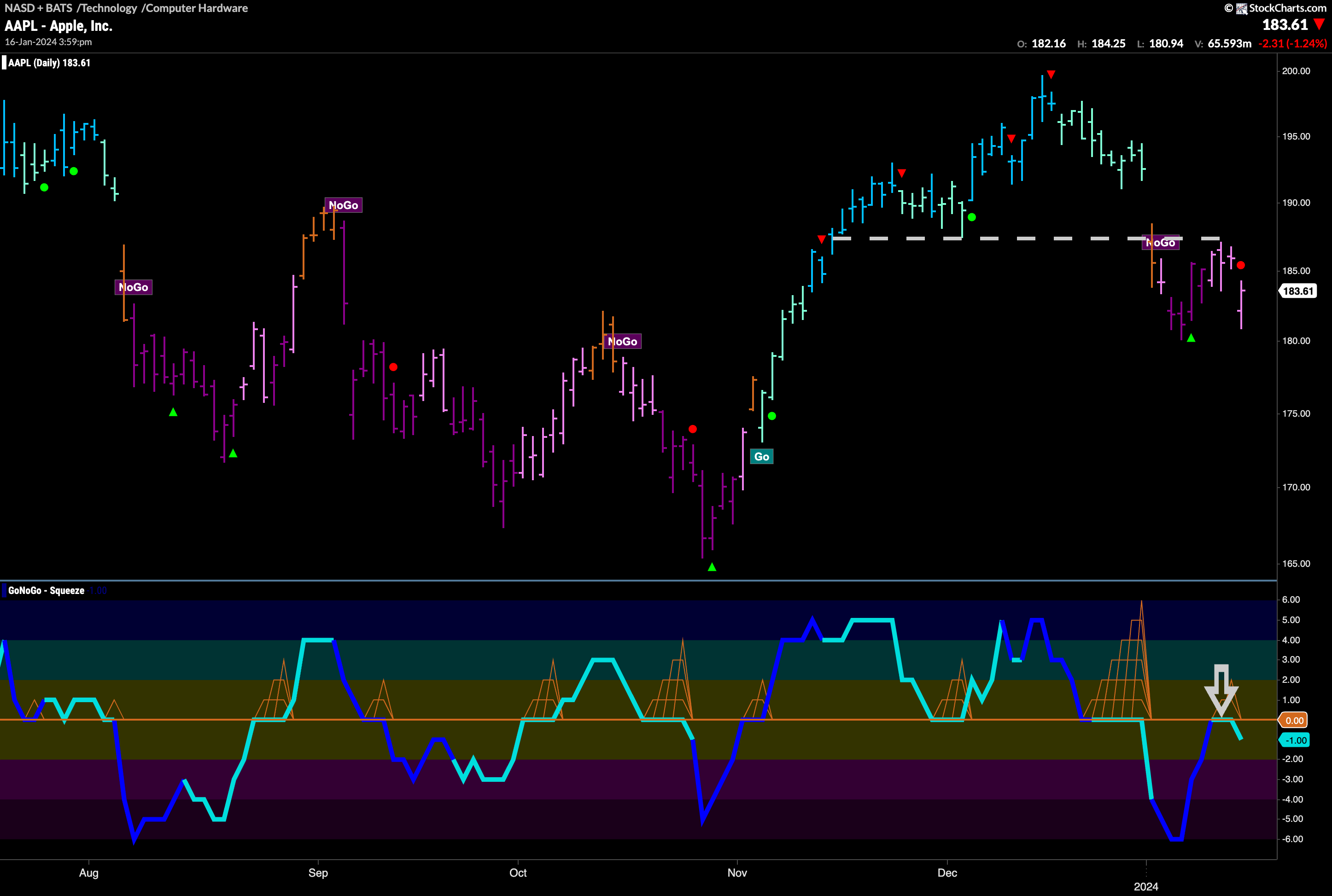The height and width of the screenshot is (896, 1332).
Task: Click the open price value 182.16
Action: click(1048, 43)
